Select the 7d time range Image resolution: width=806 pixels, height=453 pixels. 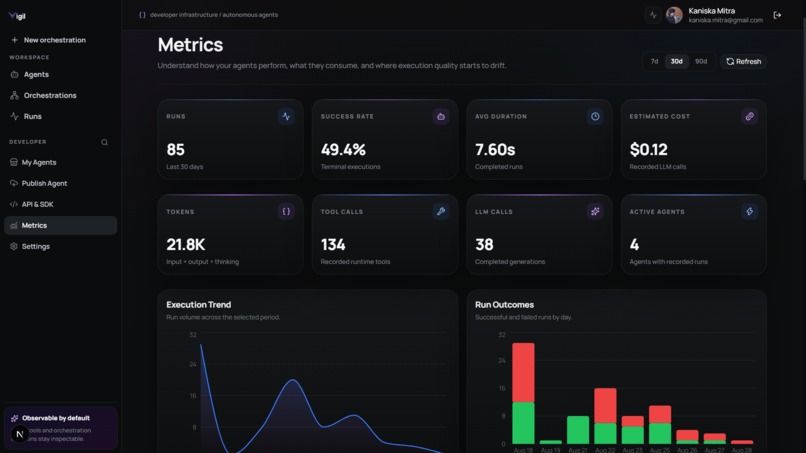point(654,61)
